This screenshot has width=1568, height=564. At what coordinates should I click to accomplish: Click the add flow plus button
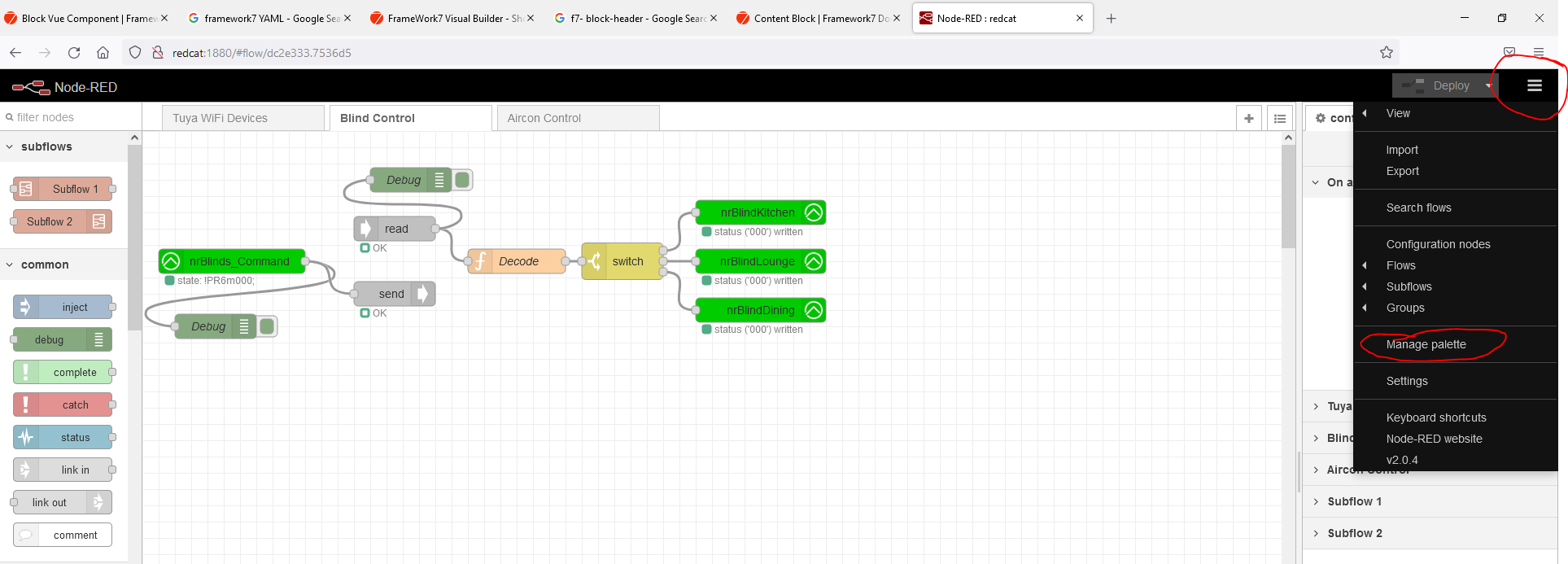click(1248, 118)
